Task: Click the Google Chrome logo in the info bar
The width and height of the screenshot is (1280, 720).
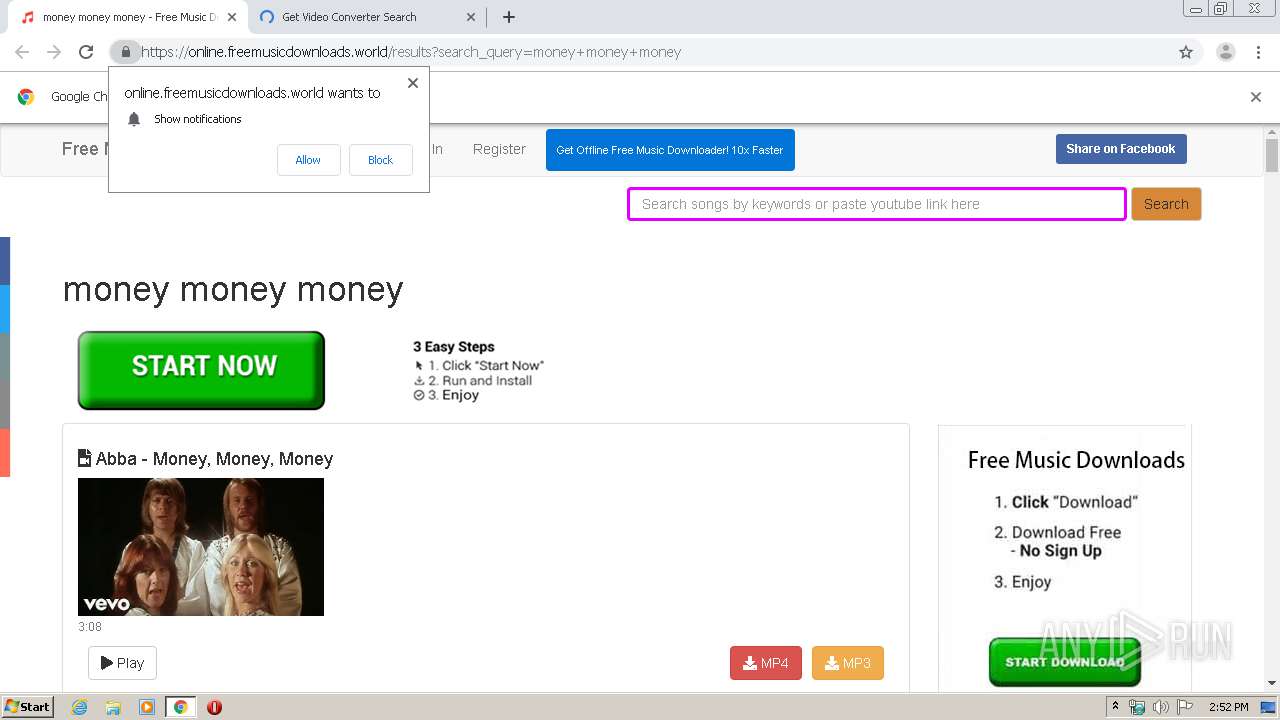Action: pos(26,97)
